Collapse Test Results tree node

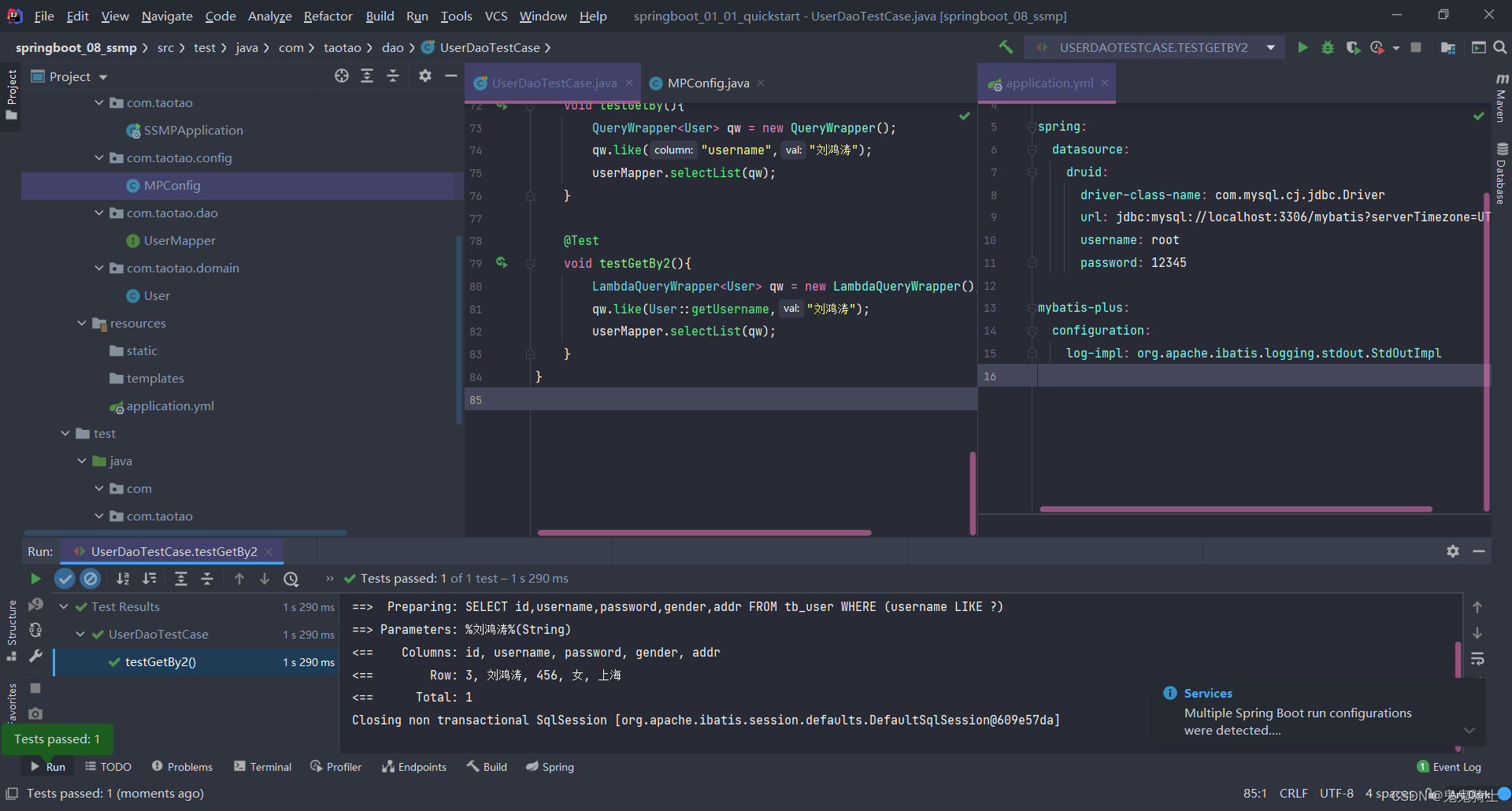(x=64, y=606)
